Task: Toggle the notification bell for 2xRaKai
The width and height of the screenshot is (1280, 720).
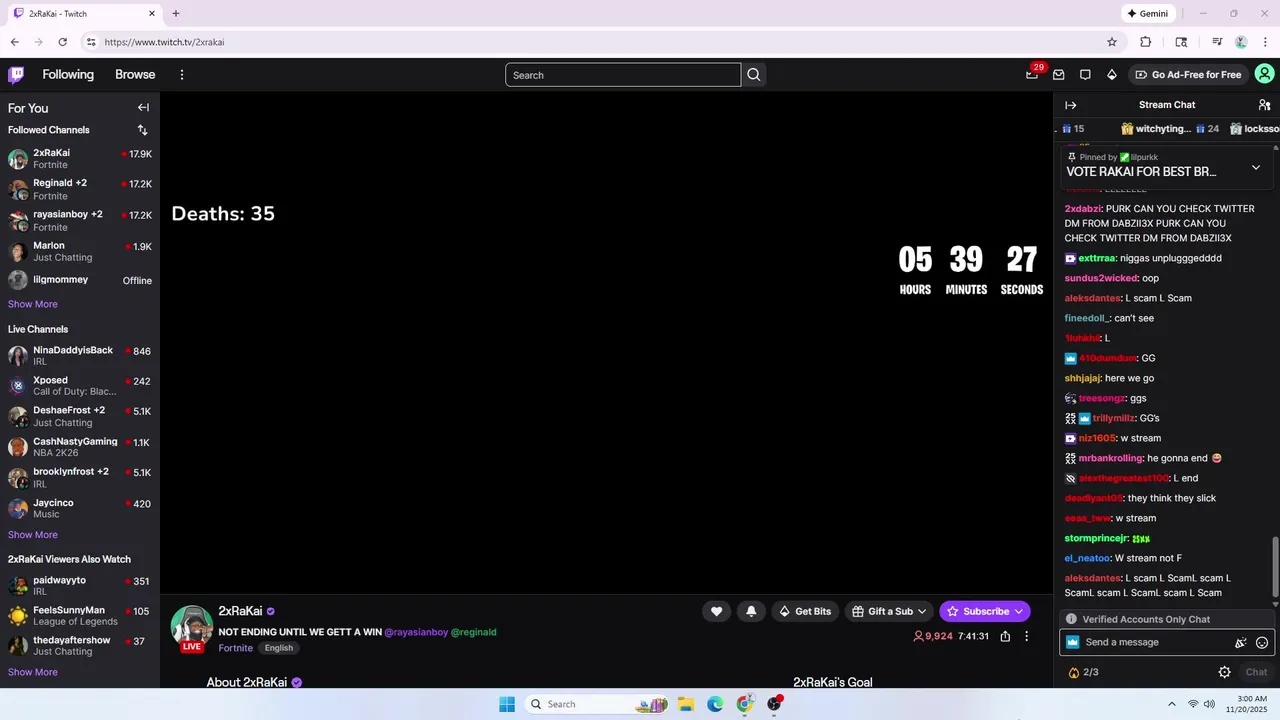Action: click(x=751, y=611)
